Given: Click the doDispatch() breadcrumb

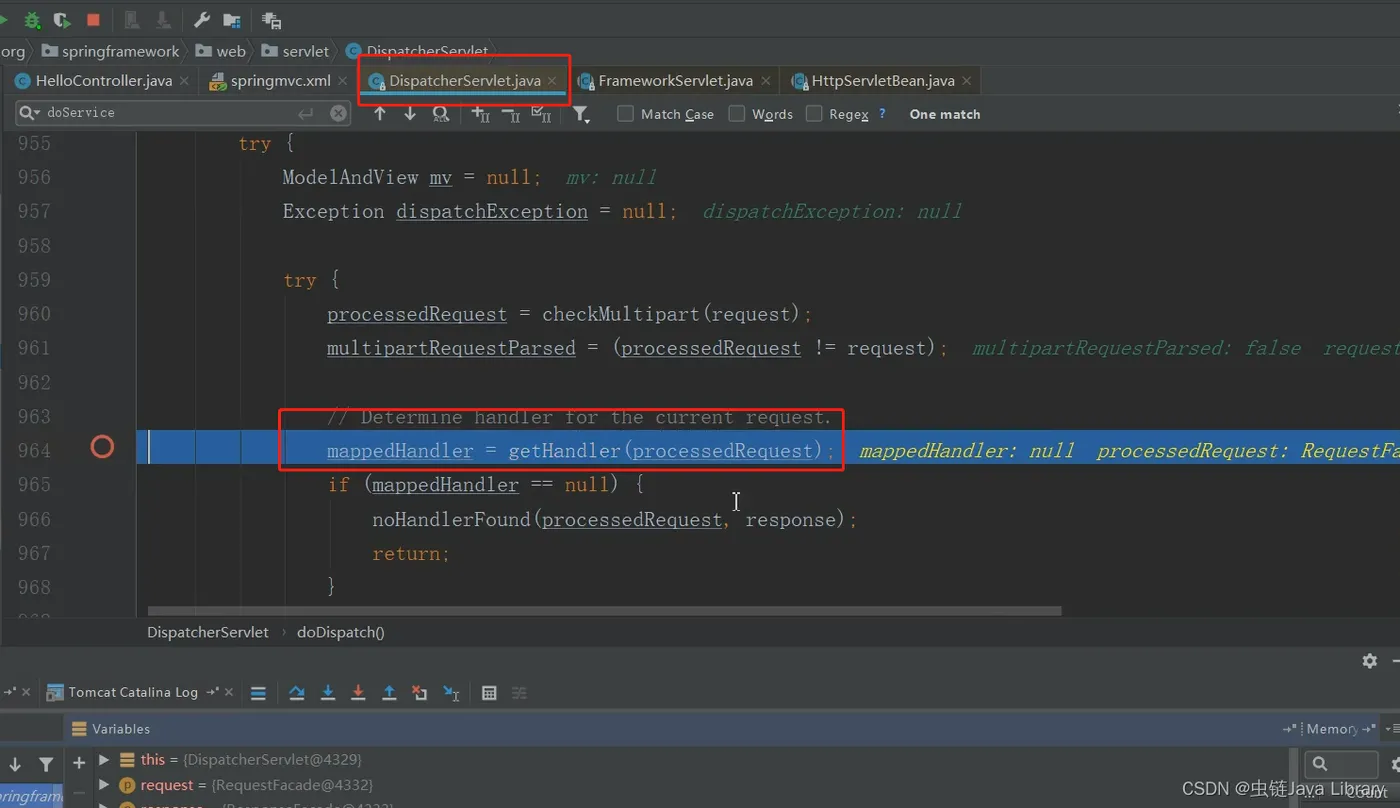Looking at the screenshot, I should click(341, 632).
